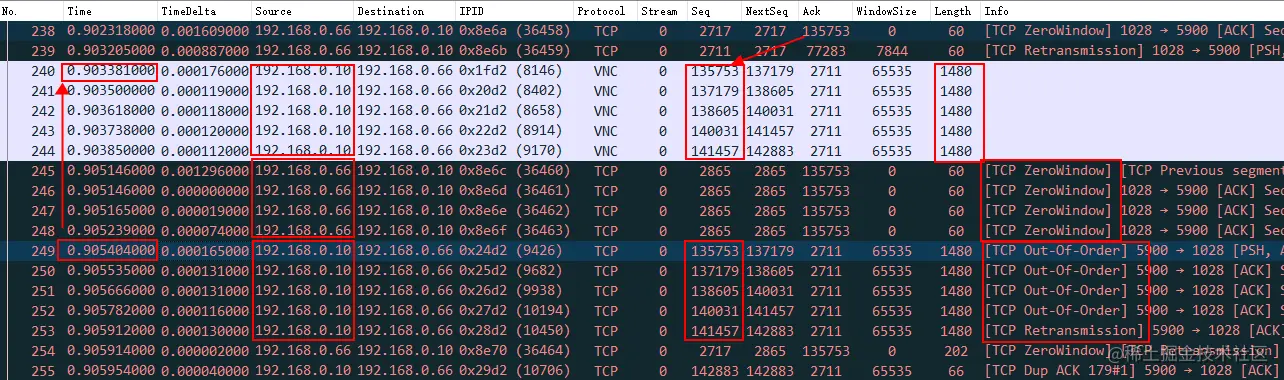This screenshot has width=1284, height=380.
Task: Select time delta 0.000002000
Action: click(x=205, y=351)
